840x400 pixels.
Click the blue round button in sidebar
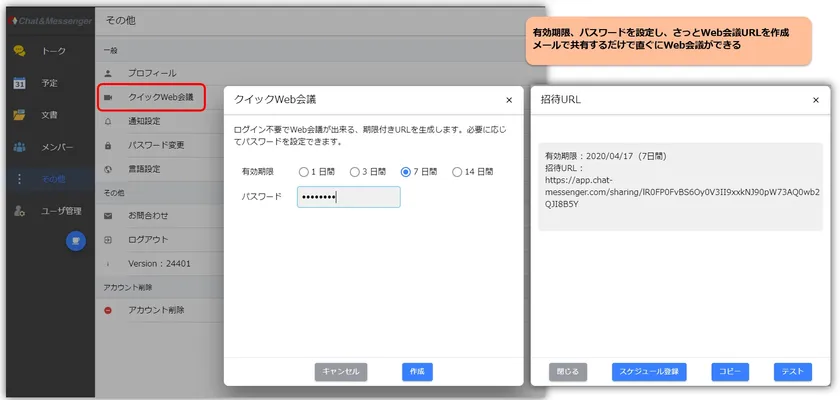75,240
